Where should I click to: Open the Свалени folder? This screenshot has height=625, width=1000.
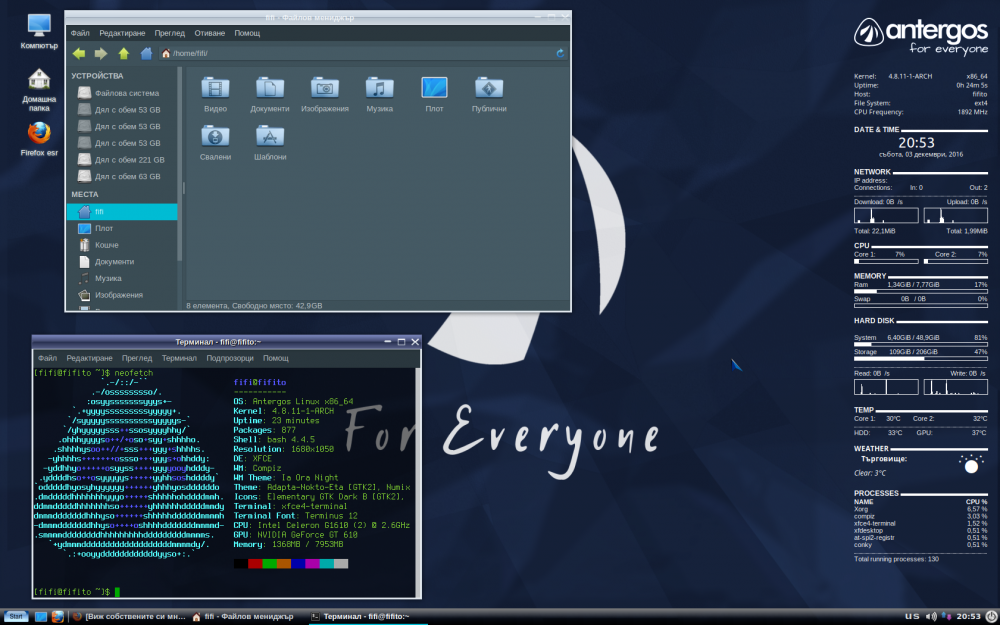point(216,143)
